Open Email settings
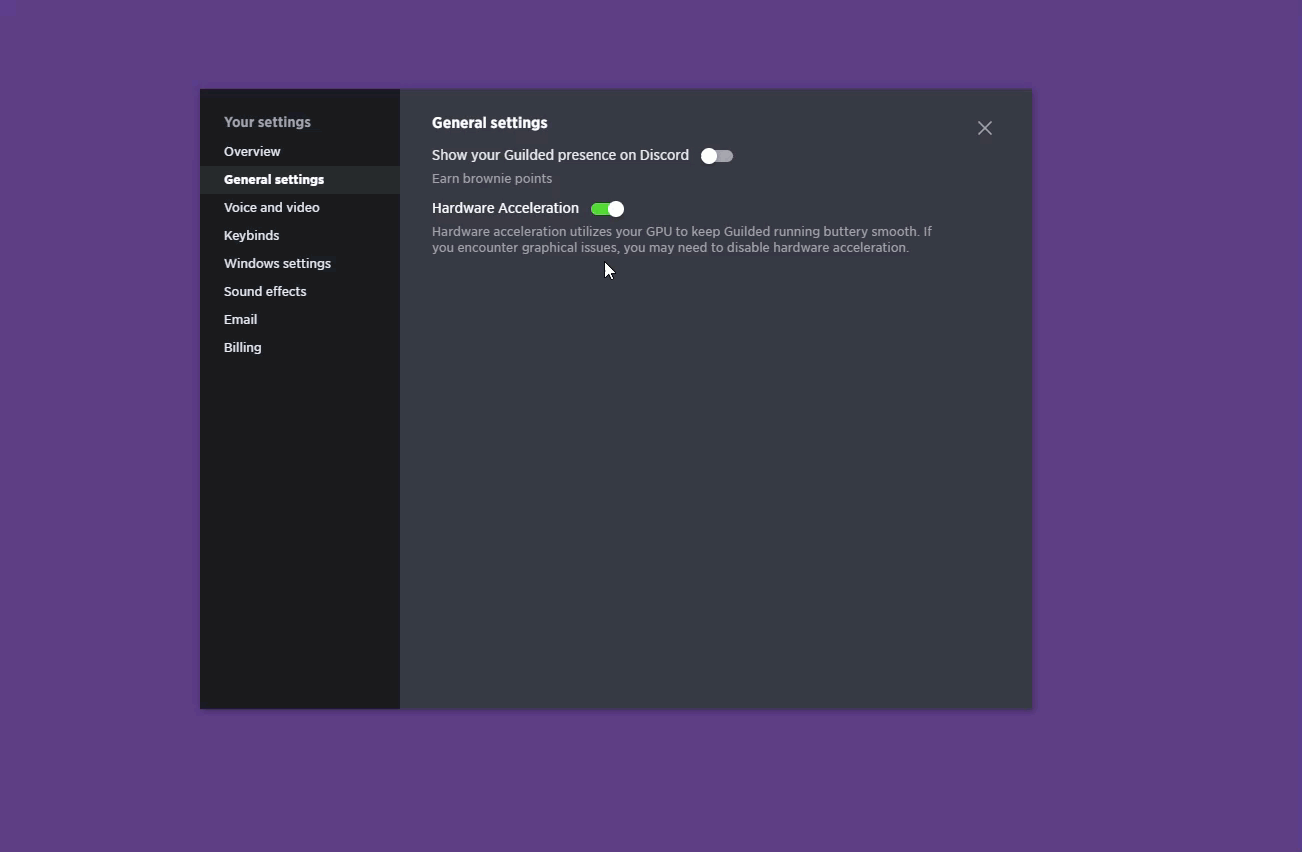1302x852 pixels. tap(300, 320)
